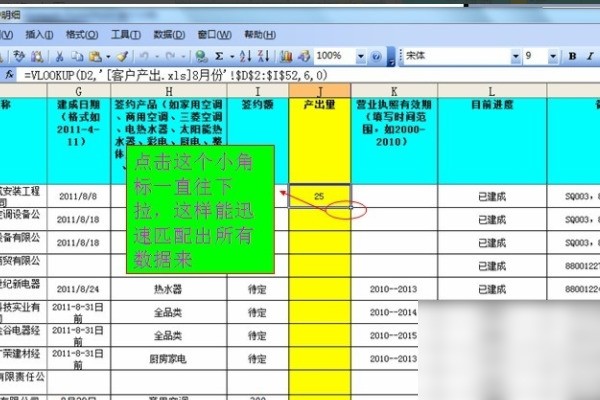Viewport: 600px width, 400px height.
Task: Click the AutoSum sigma icon
Action: coord(219,56)
